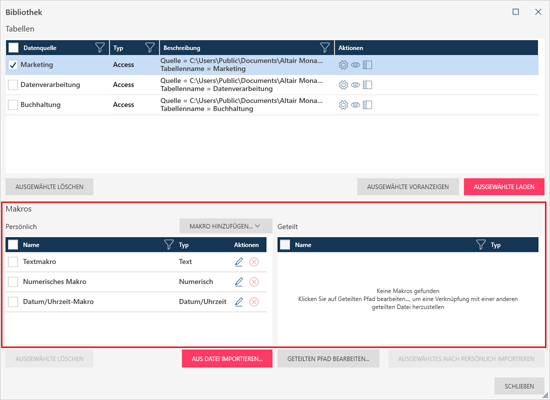550x400 pixels.
Task: Uncheck the Marketing table checkbox
Action: tap(13, 65)
